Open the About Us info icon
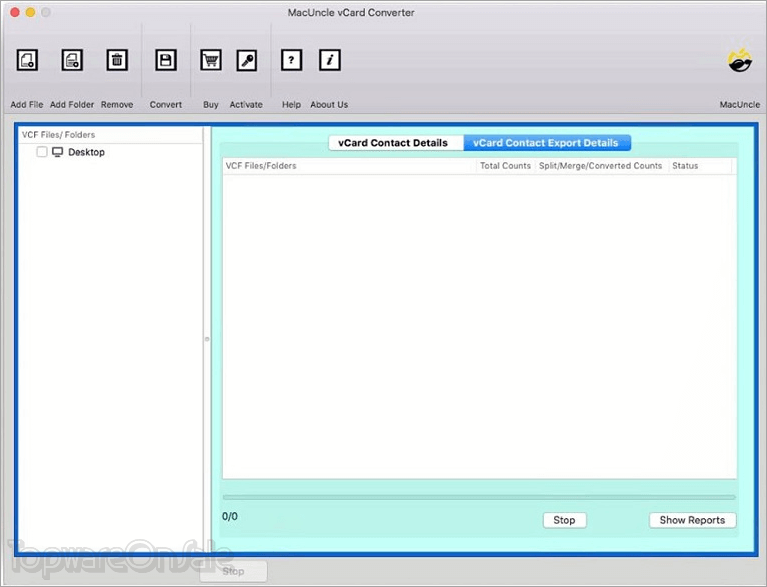 [330, 60]
